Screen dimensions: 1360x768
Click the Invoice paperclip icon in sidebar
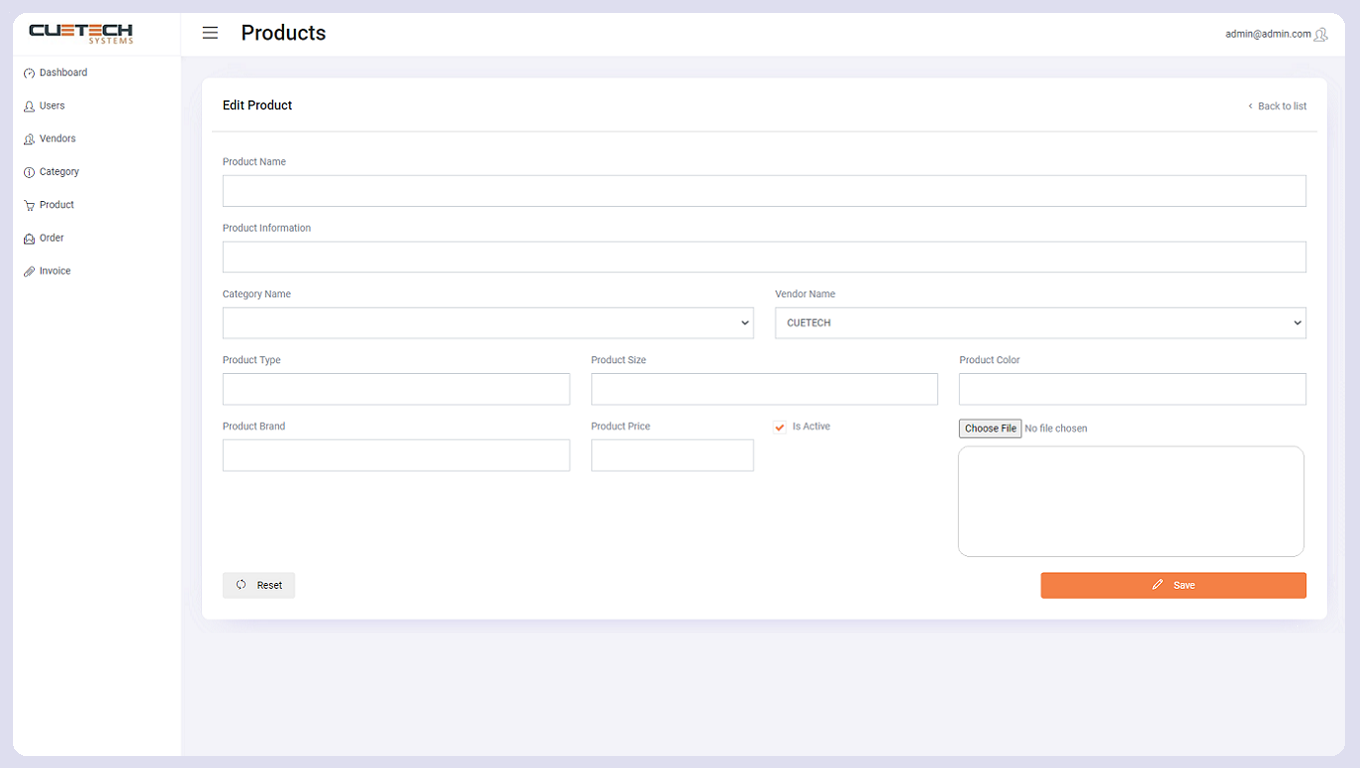29,271
